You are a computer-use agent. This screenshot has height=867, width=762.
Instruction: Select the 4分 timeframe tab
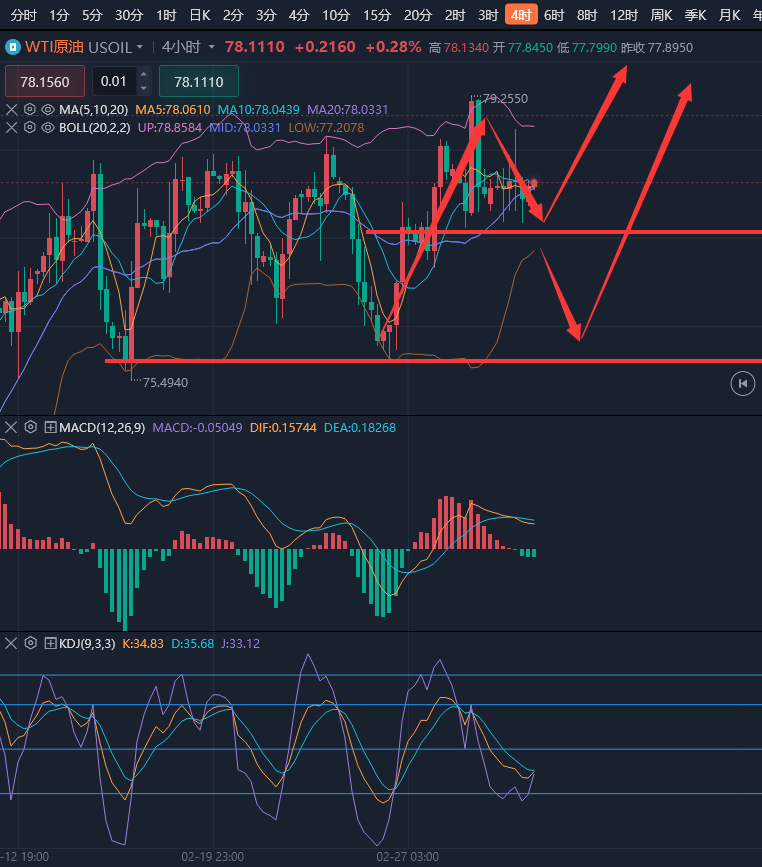(x=299, y=15)
